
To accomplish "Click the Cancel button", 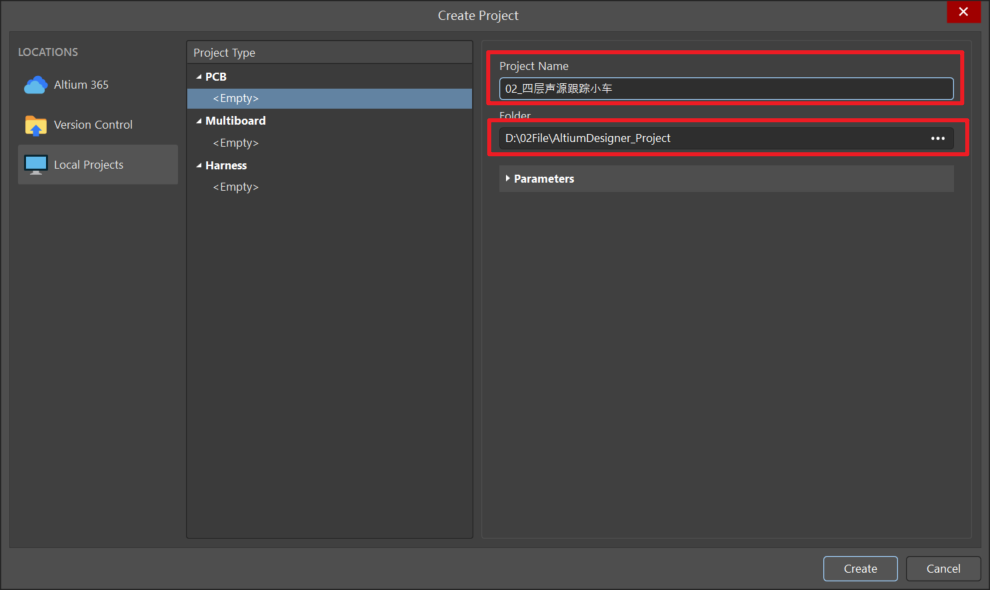I will pos(943,569).
